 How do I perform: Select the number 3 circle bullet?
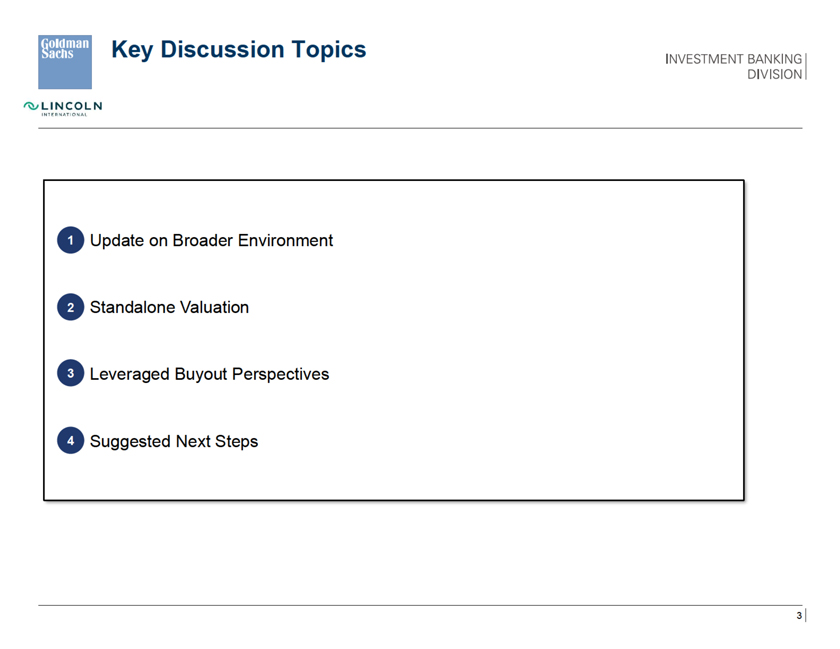coord(70,374)
